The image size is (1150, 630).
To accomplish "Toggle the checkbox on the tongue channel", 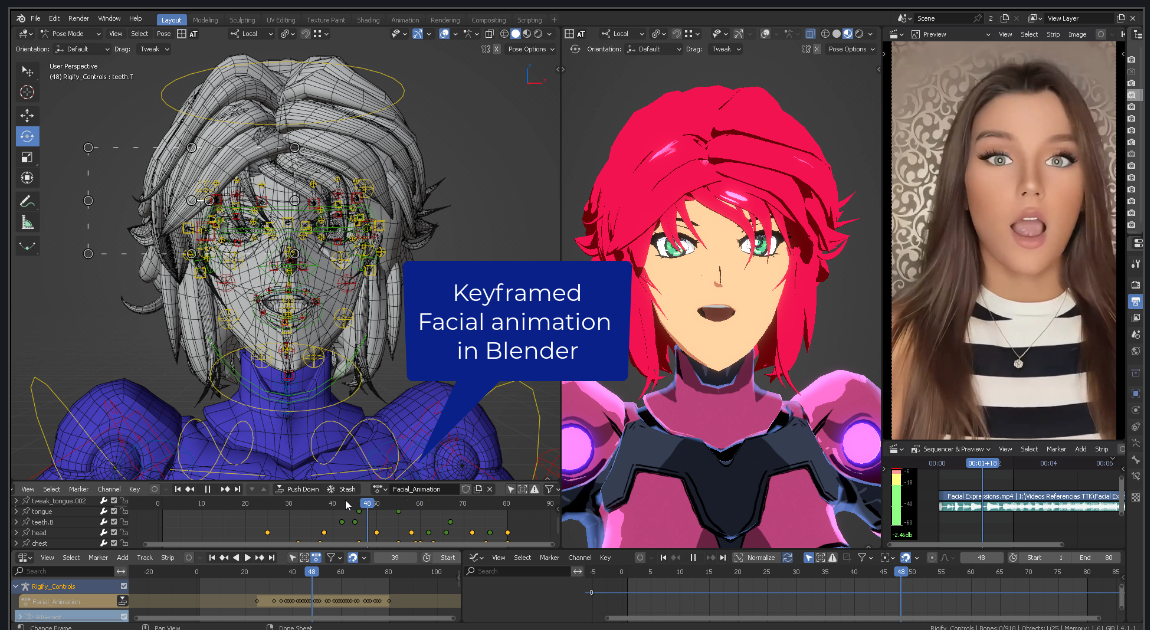I will pos(114,511).
